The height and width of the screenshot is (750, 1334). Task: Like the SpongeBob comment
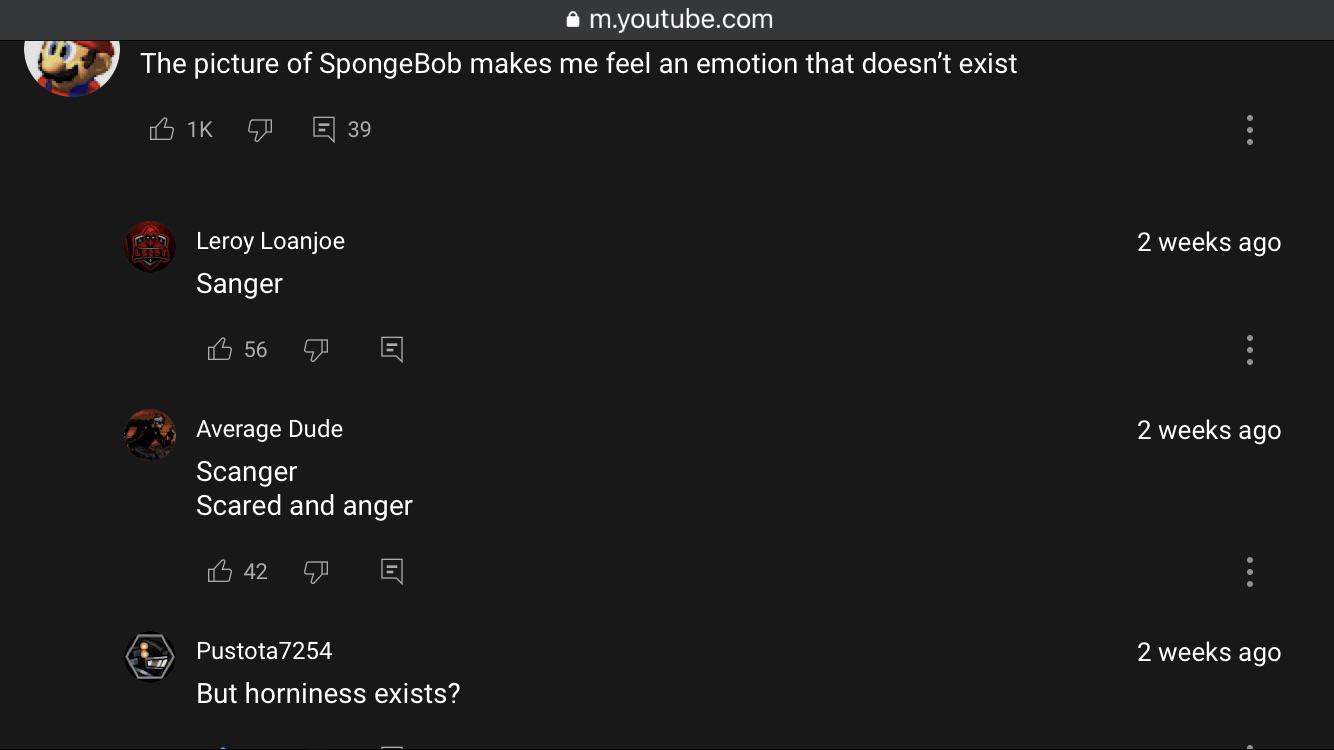(x=161, y=129)
